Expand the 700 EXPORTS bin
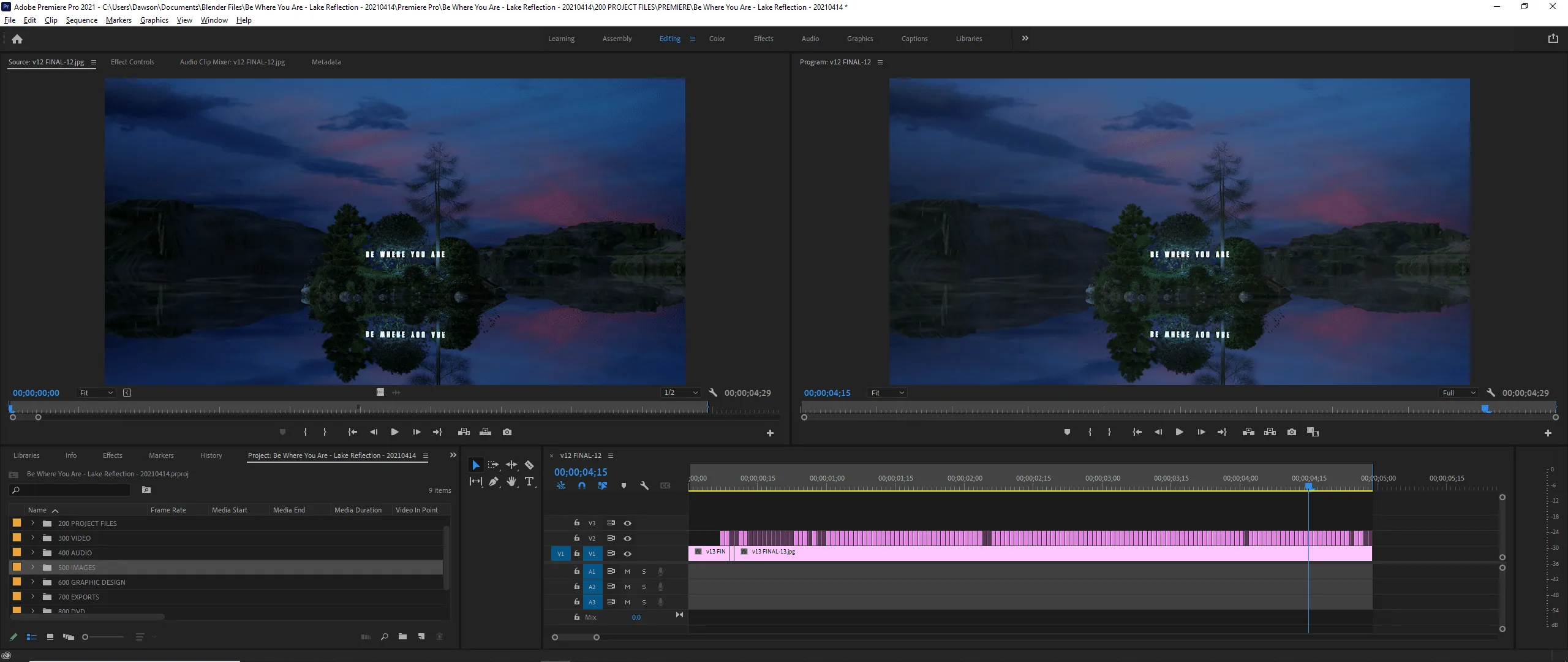The height and width of the screenshot is (662, 1568). (32, 596)
